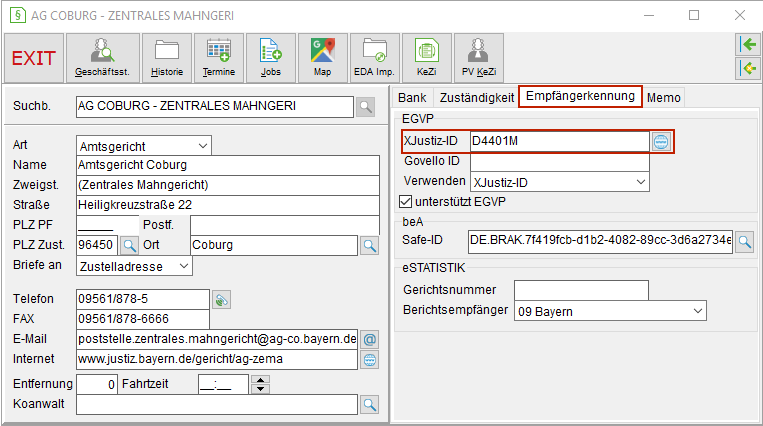Click the search icon next to Suchb. field
Viewport: 763px width, 426px height.
365,107
